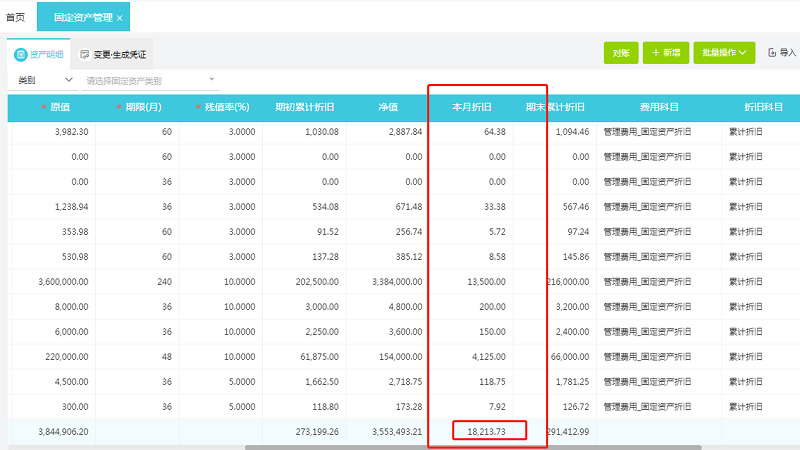Click the 本月折旧 column header
The height and width of the screenshot is (450, 800).
(471, 107)
